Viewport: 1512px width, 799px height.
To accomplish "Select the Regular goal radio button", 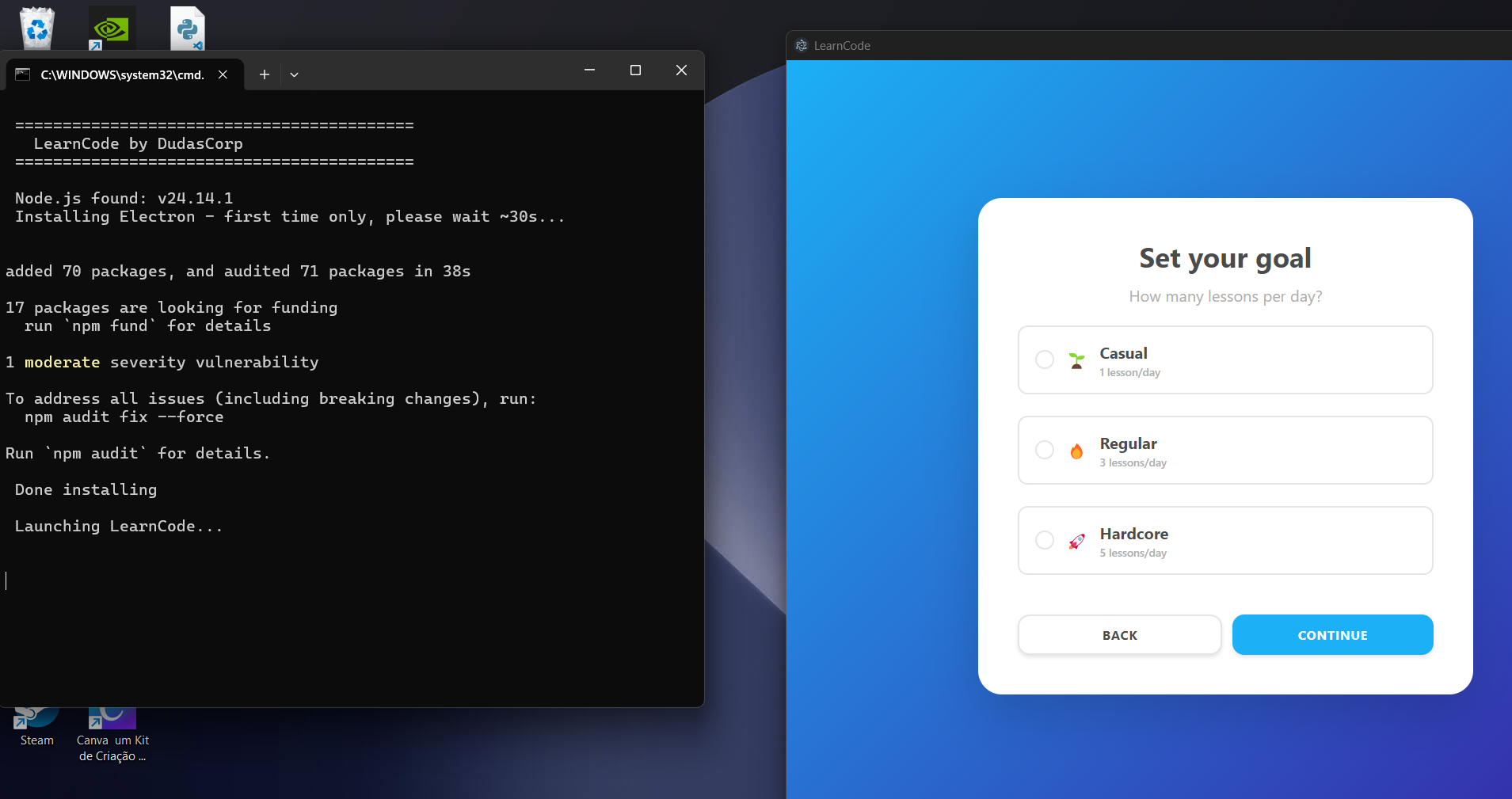I will click(1045, 450).
